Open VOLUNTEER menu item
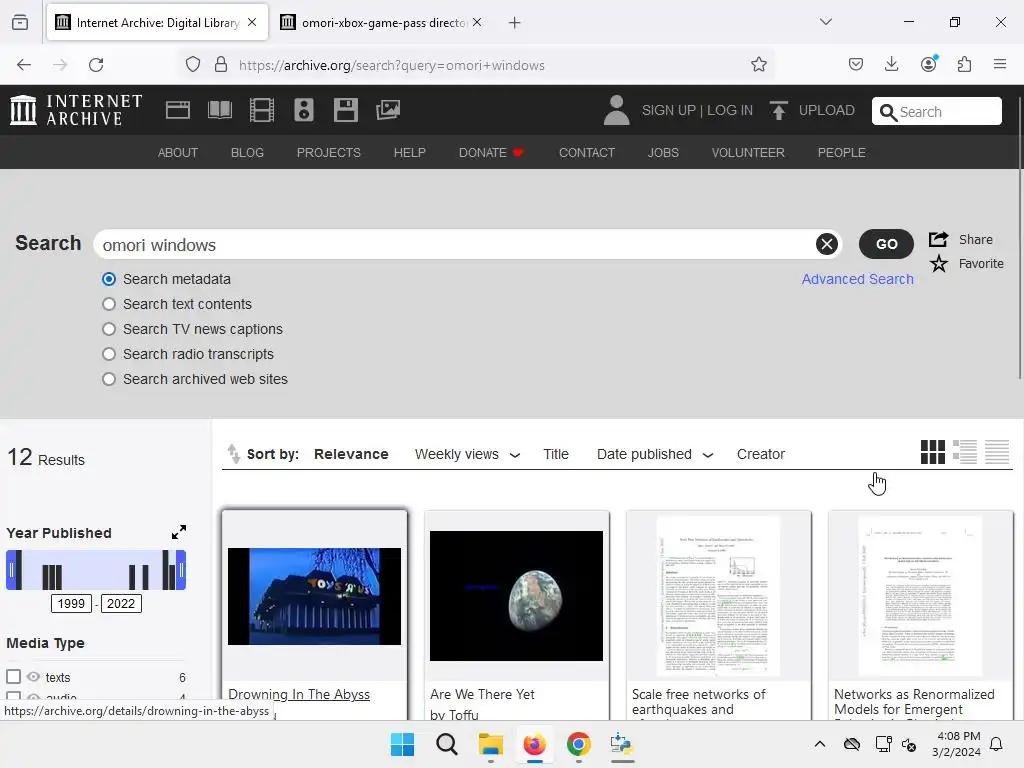 748,152
